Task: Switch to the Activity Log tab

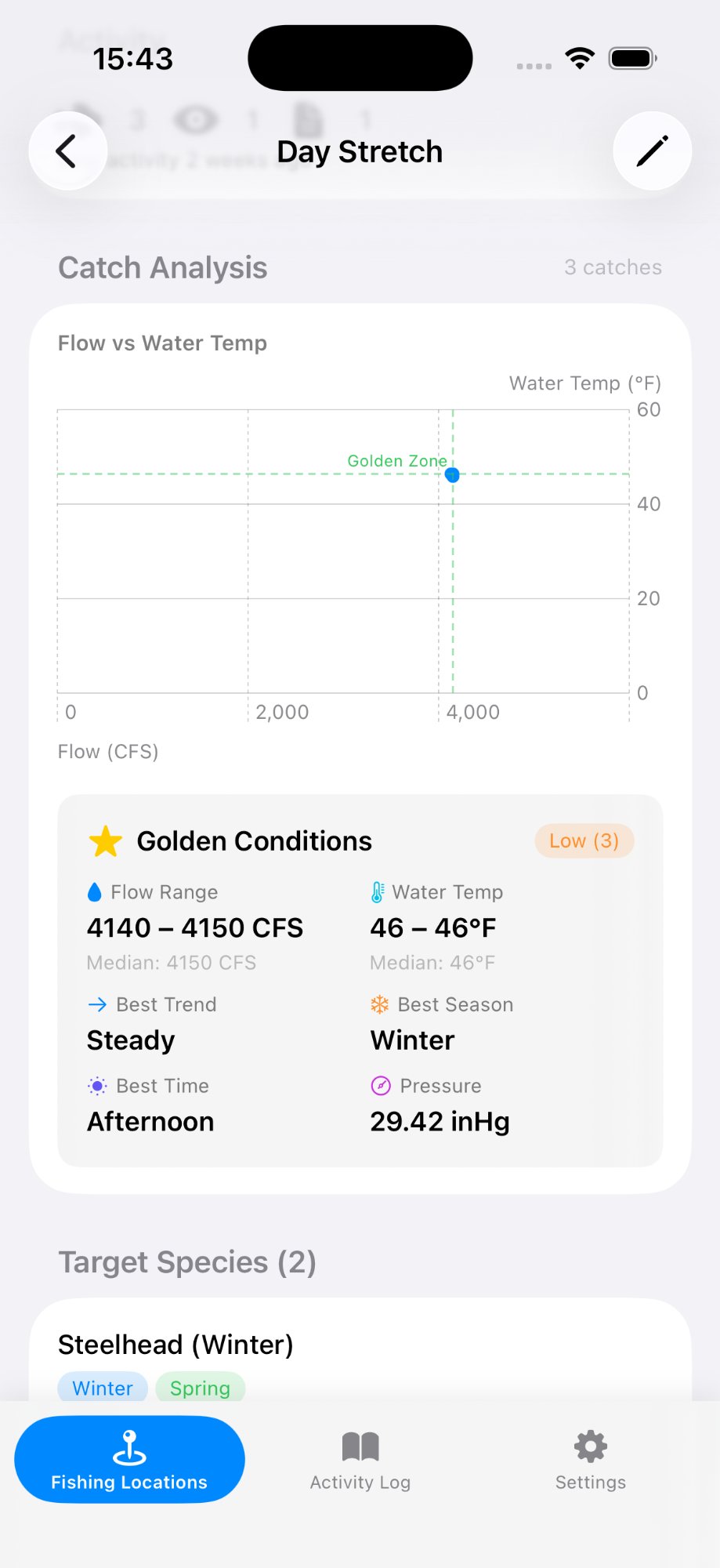Action: 360,1459
